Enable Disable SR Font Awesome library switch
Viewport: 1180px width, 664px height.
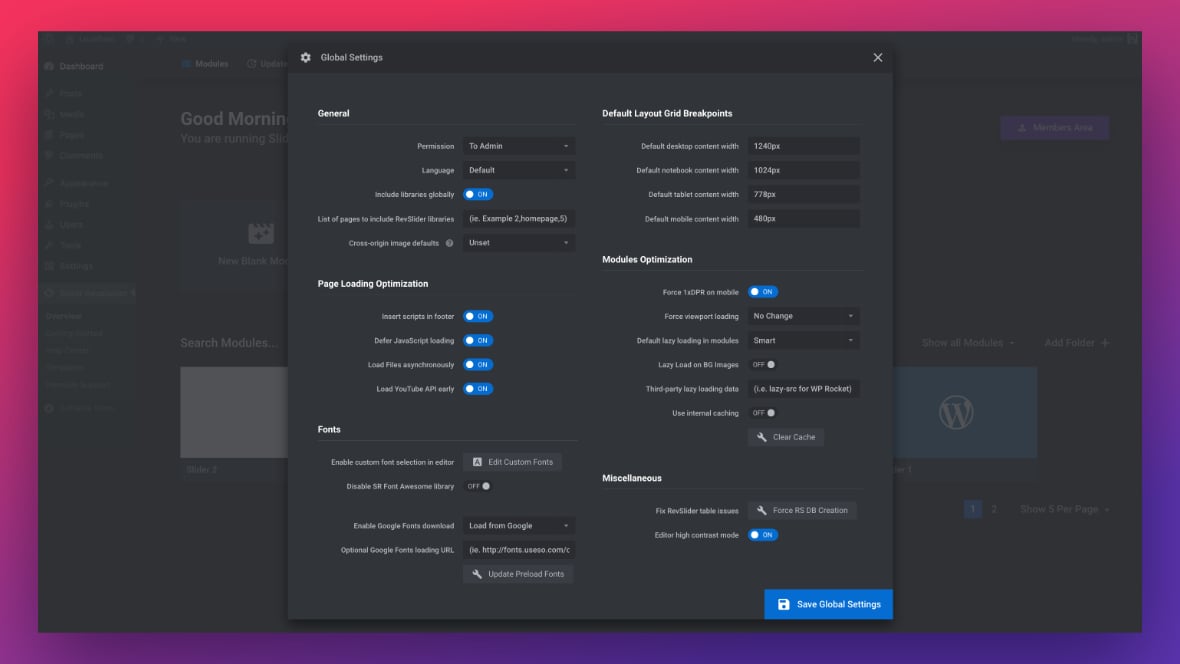479,486
